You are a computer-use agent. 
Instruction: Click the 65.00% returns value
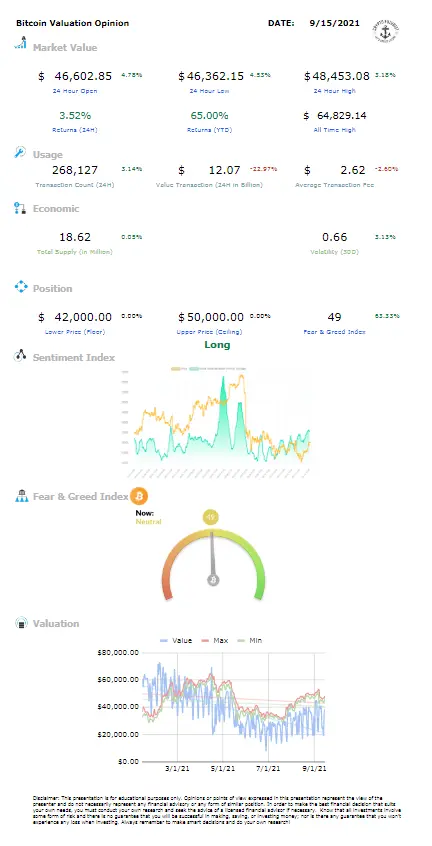209,115
